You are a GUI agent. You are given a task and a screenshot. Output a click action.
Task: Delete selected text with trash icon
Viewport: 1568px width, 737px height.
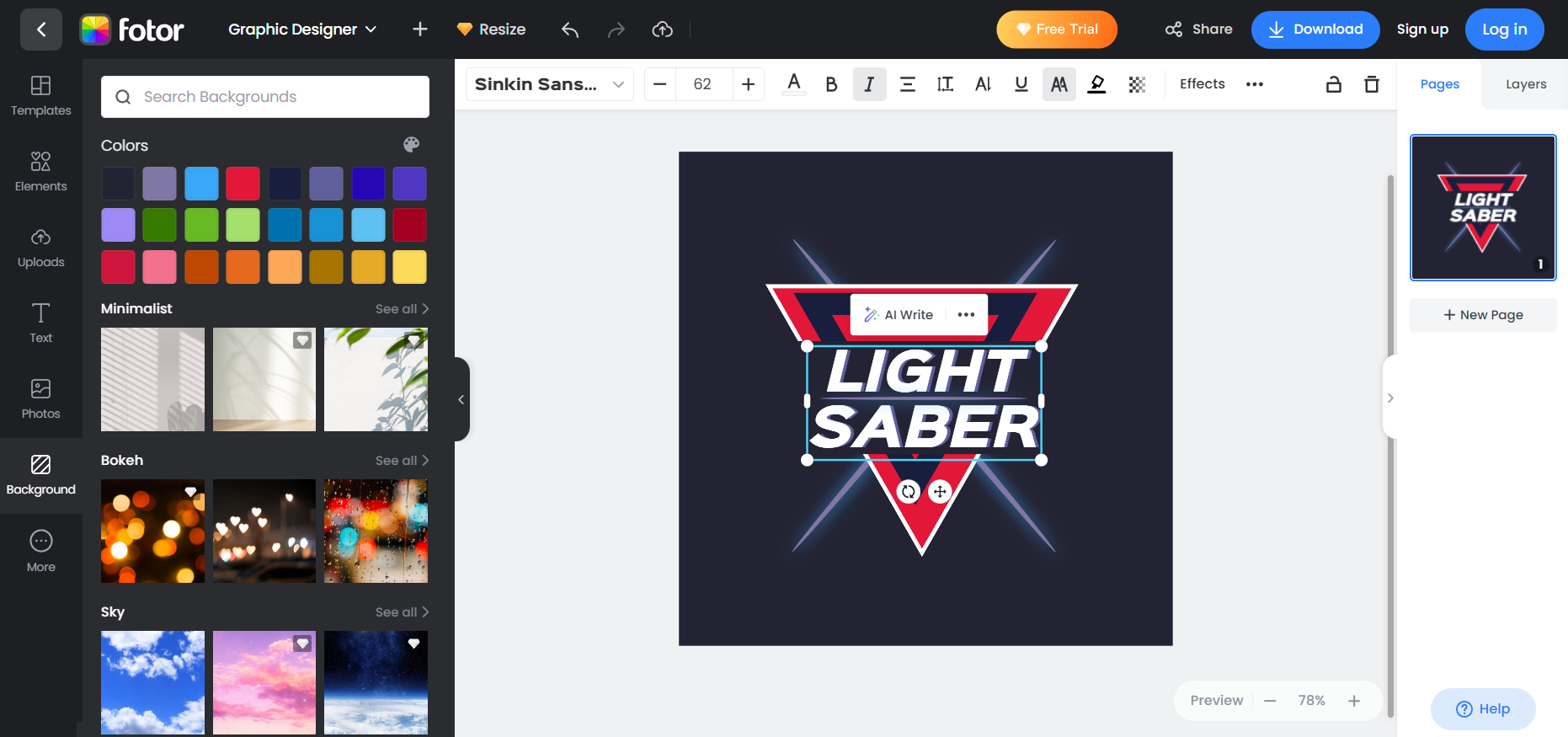coord(1371,84)
